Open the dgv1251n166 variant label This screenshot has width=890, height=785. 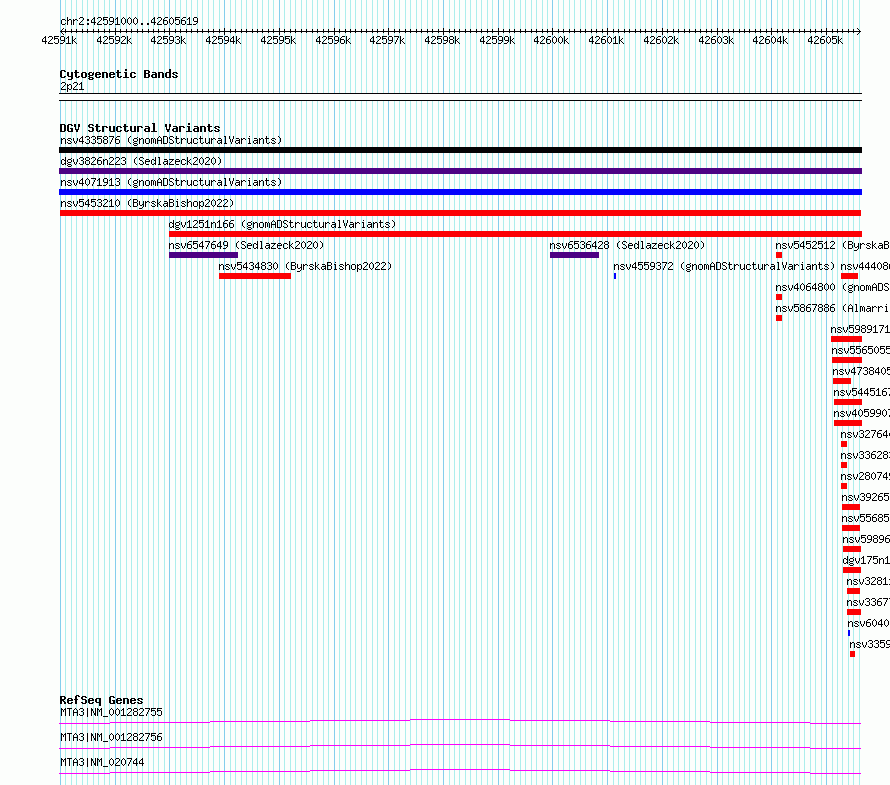[282, 224]
